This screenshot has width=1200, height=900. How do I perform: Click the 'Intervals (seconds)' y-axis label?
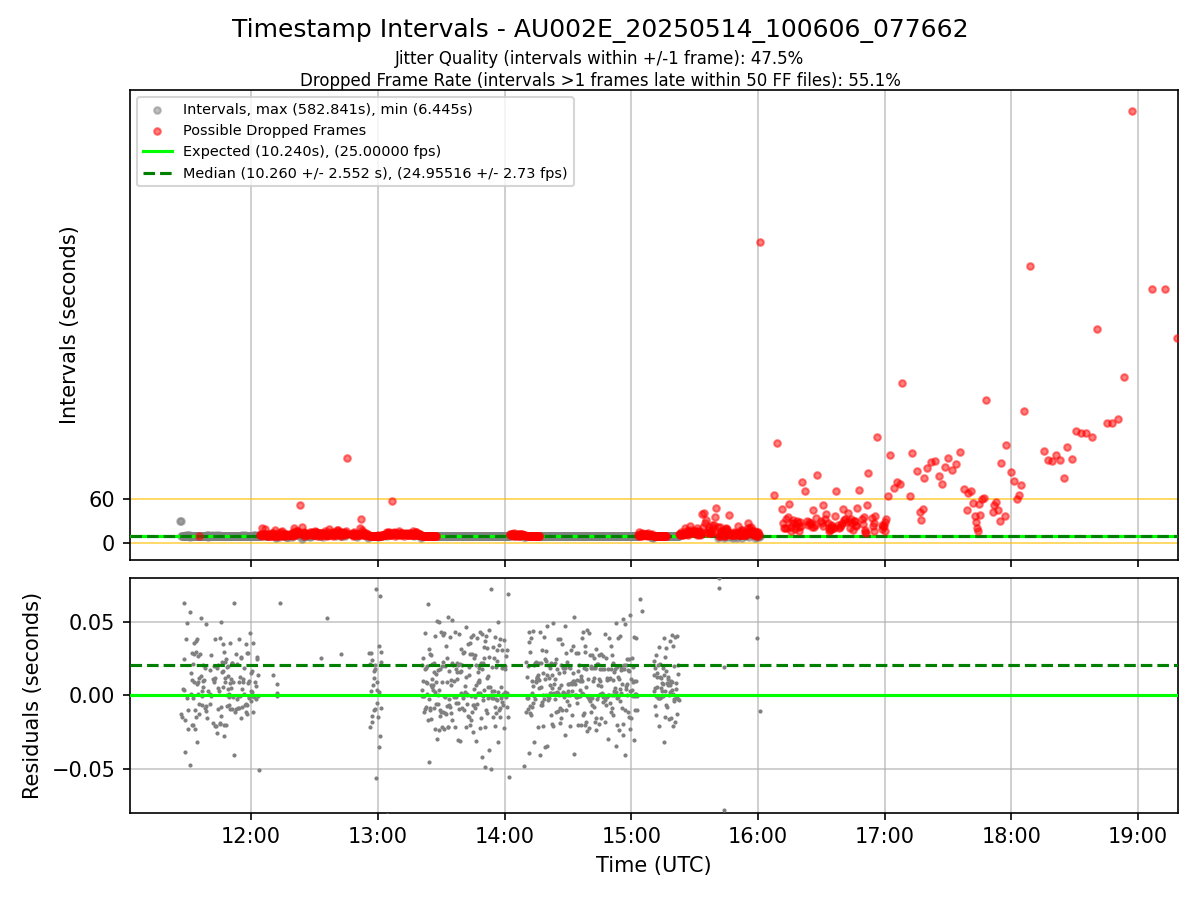point(68,325)
